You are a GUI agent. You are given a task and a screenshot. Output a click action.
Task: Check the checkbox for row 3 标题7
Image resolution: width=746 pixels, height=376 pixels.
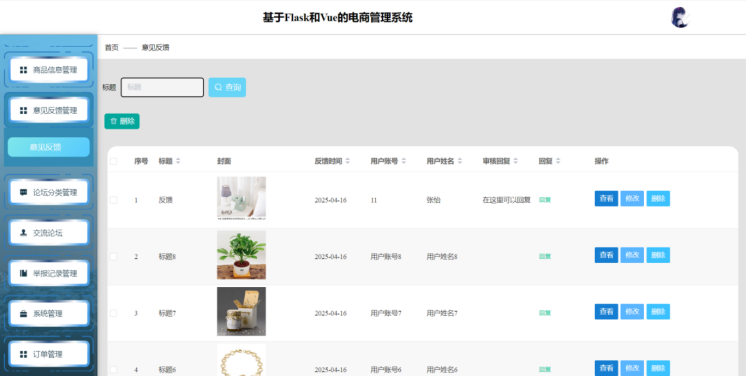(x=113, y=313)
